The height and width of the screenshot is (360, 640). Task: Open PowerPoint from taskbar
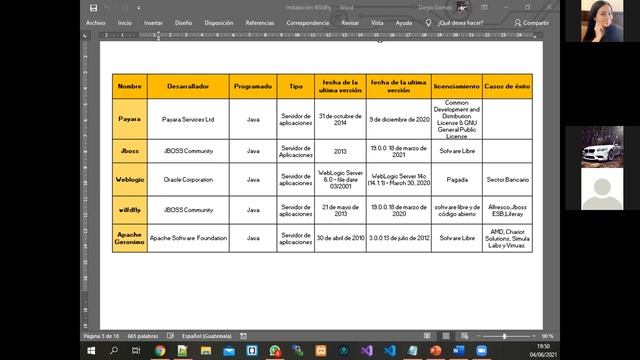tap(436, 351)
